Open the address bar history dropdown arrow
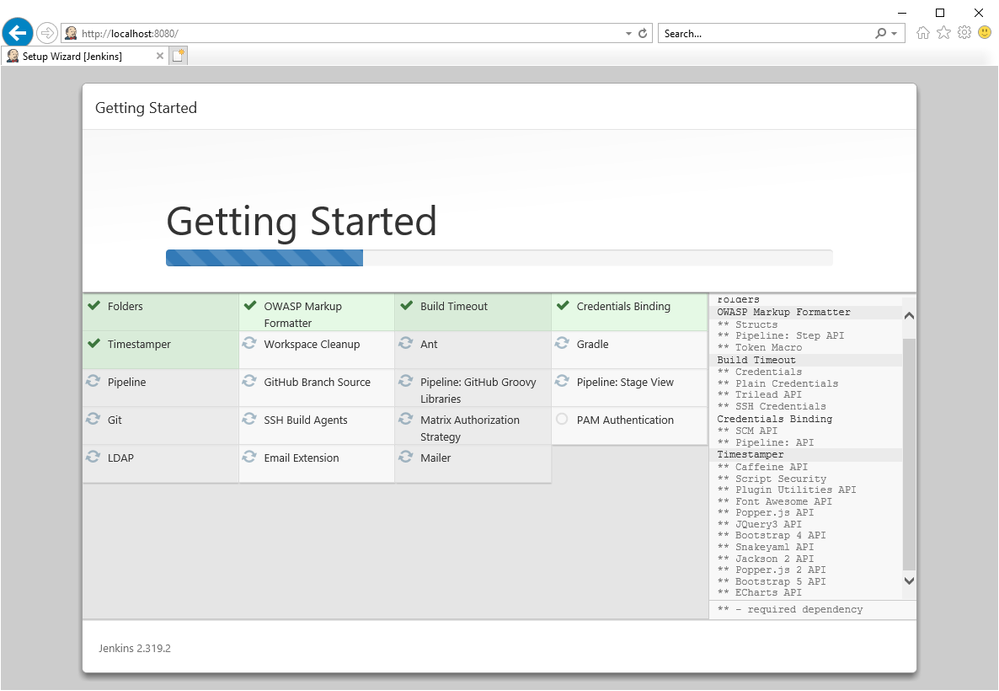 628,33
